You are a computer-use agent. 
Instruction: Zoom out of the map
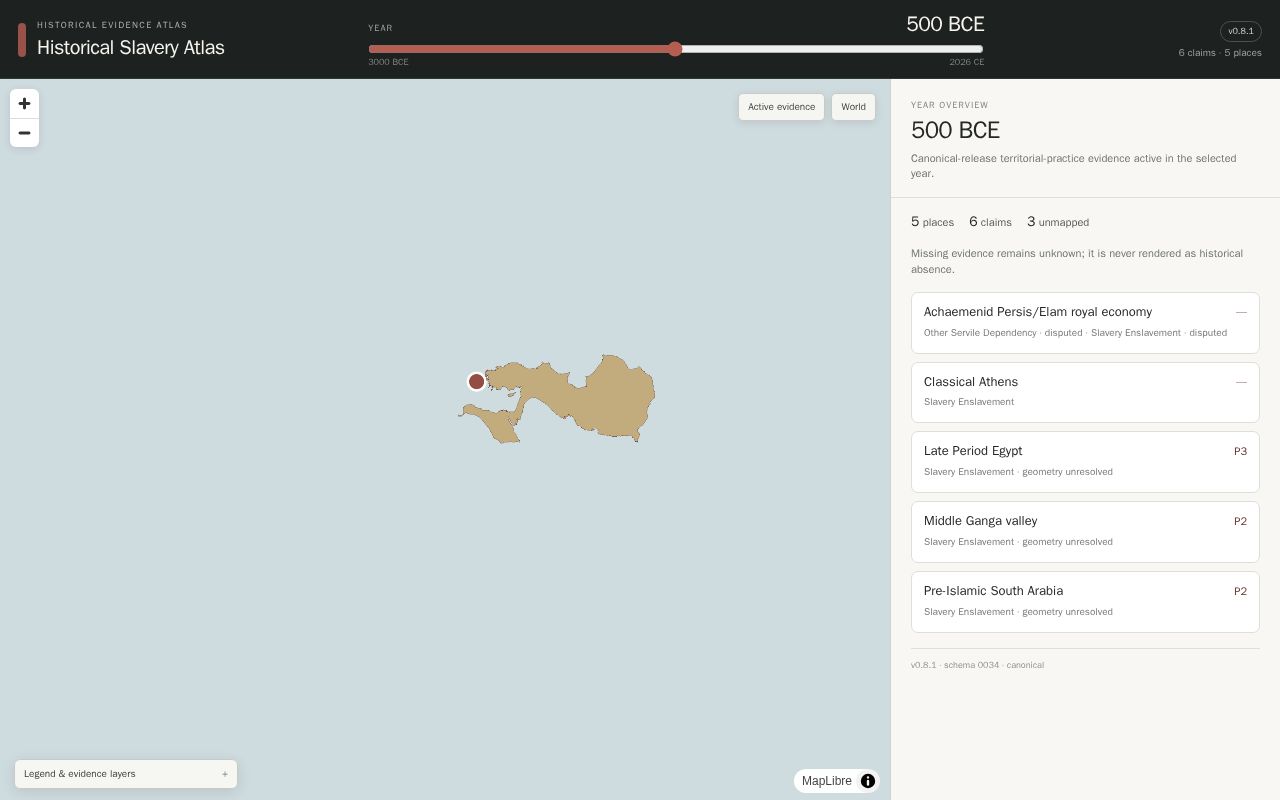[x=24, y=133]
